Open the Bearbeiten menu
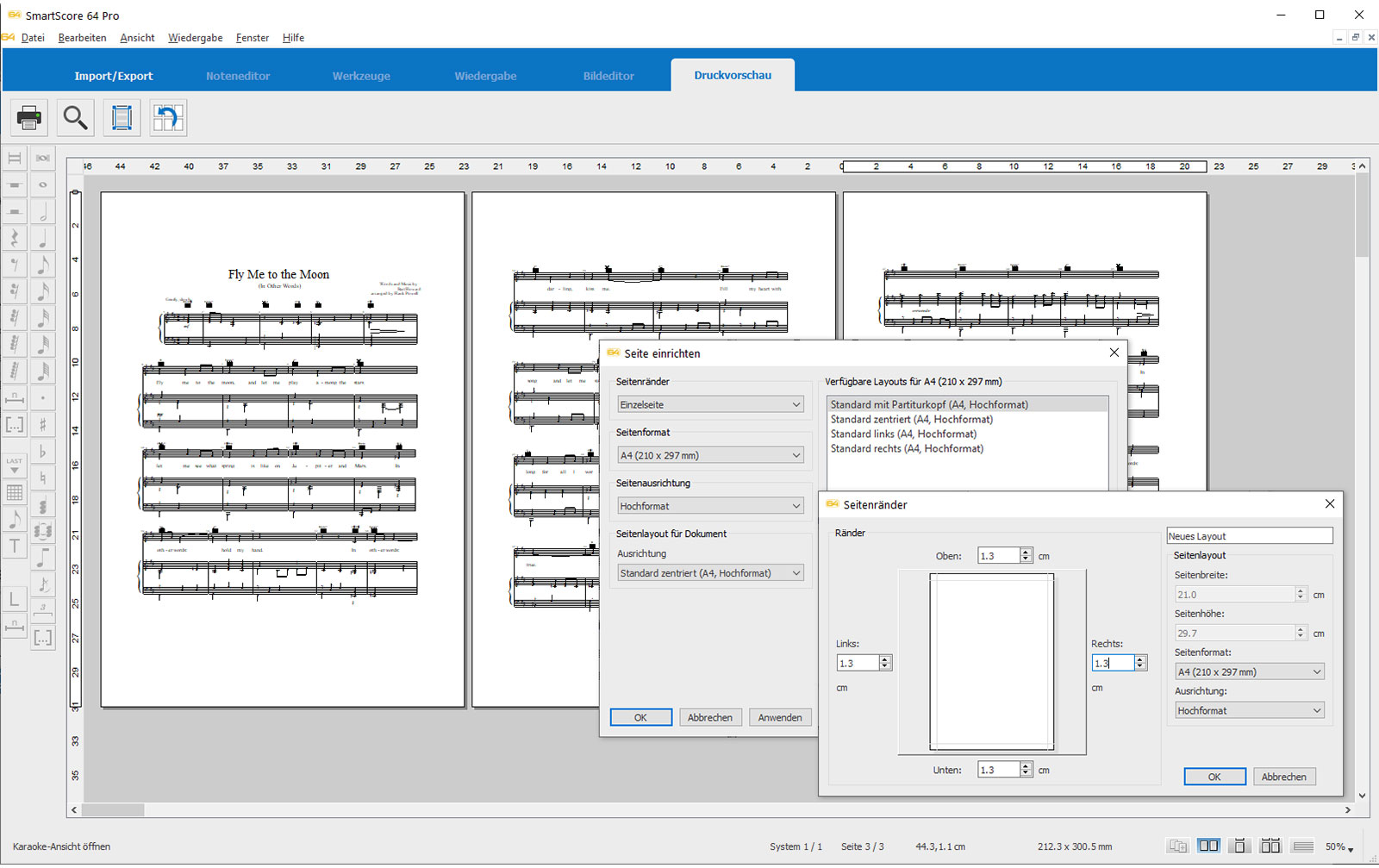Viewport: 1379px width, 868px height. [x=82, y=38]
